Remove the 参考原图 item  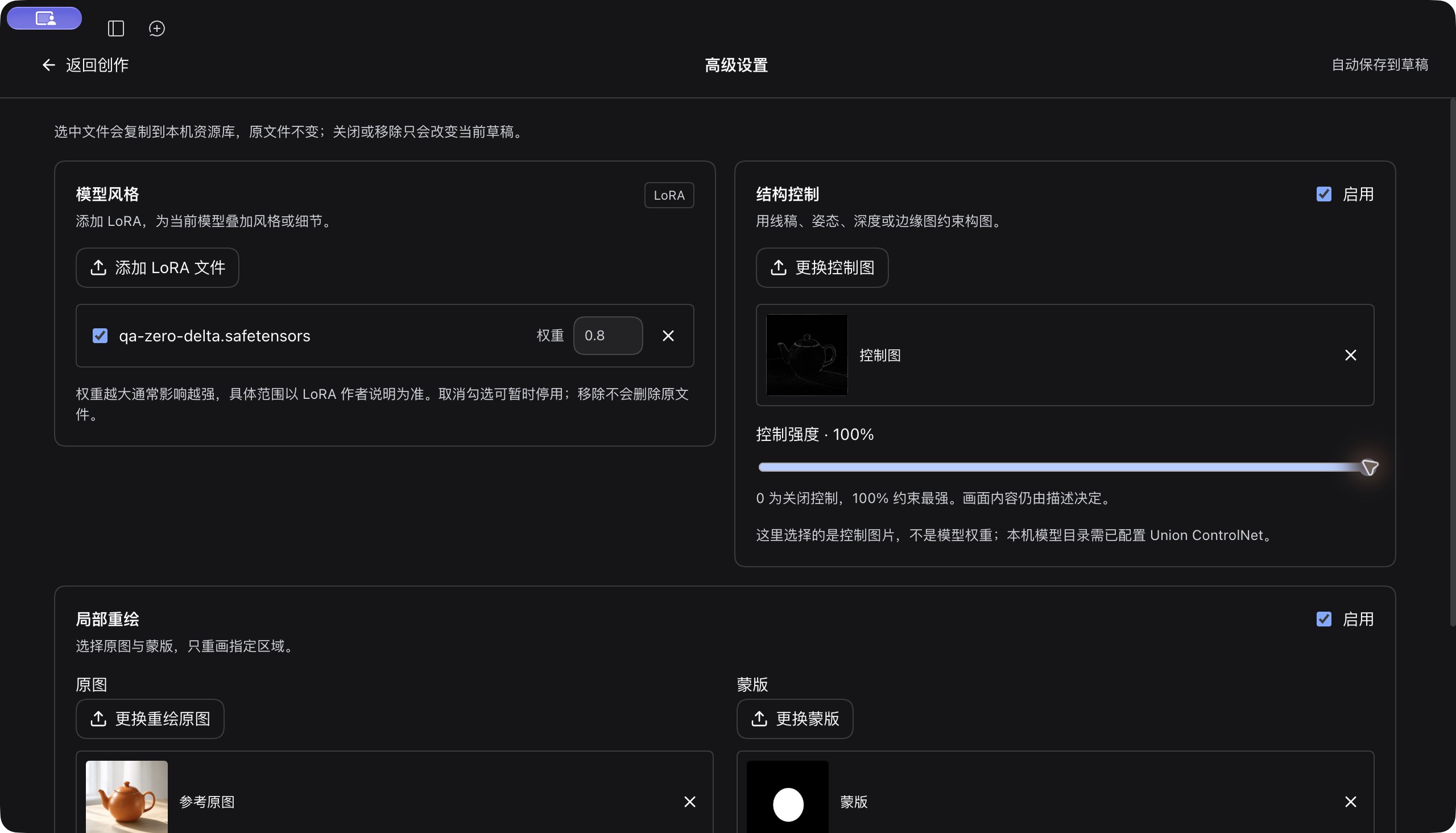(x=690, y=802)
